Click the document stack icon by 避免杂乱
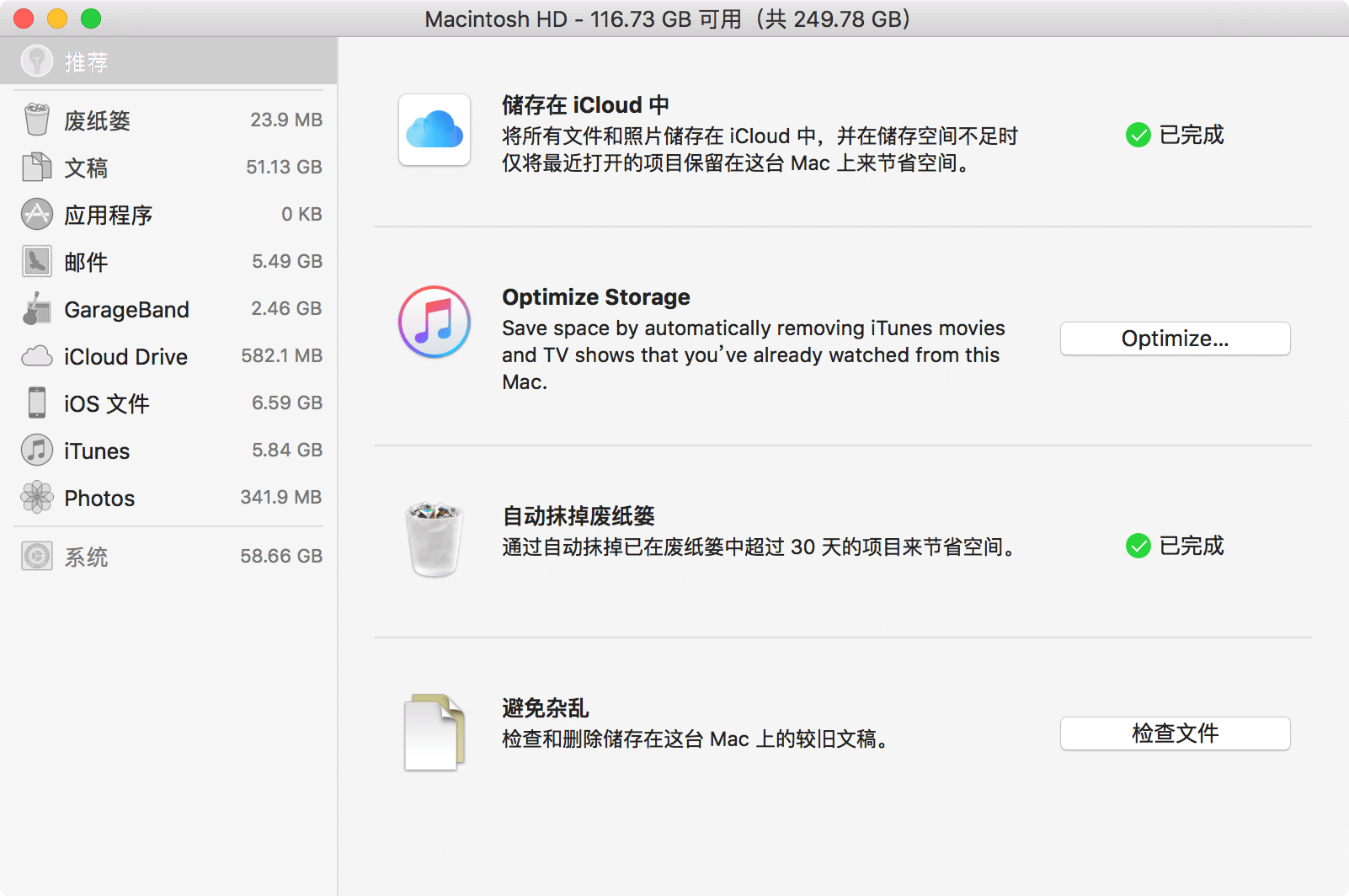This screenshot has height=896, width=1349. tap(435, 732)
